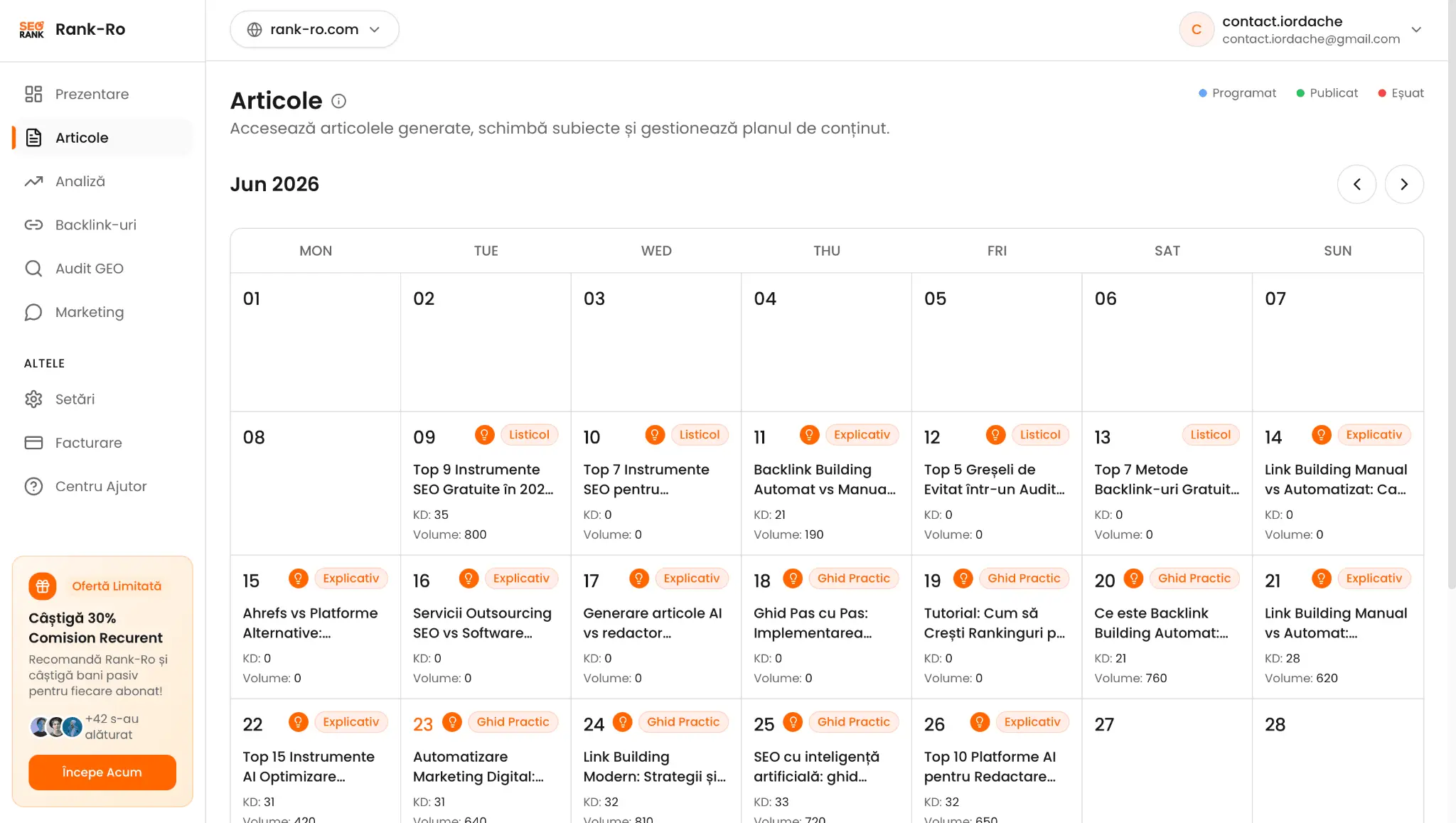Image resolution: width=1456 pixels, height=823 pixels.
Task: Open article Generare articole AI vs redactor
Action: click(x=653, y=623)
